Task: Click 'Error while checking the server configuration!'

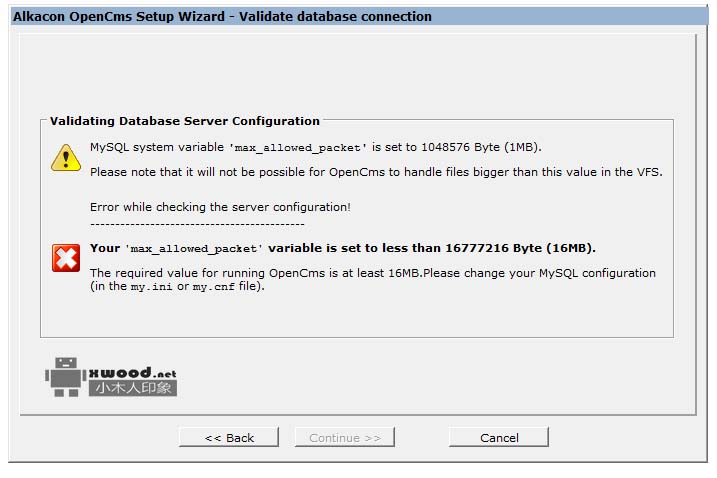Action: 220,207
